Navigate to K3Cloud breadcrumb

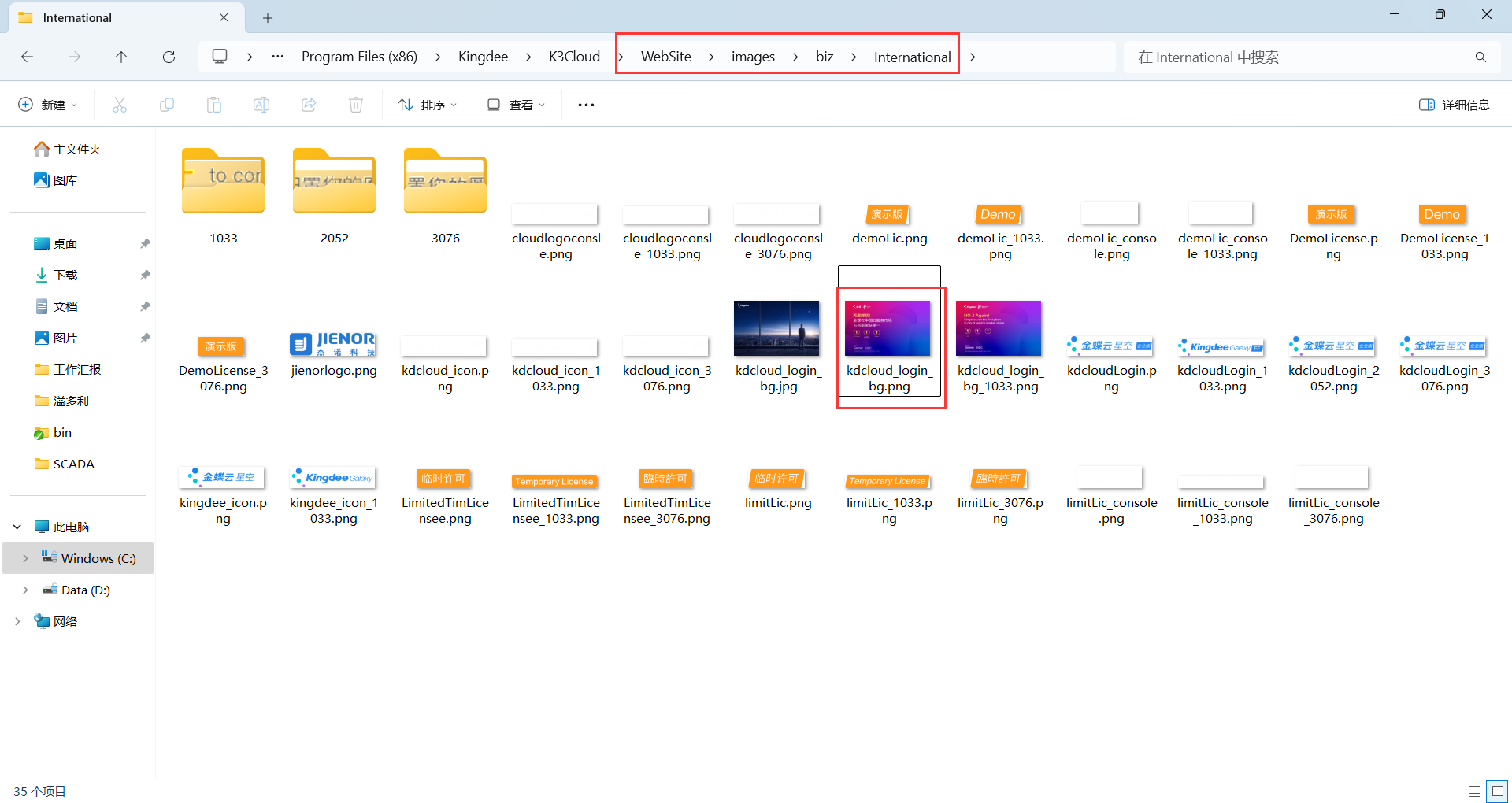pyautogui.click(x=574, y=57)
